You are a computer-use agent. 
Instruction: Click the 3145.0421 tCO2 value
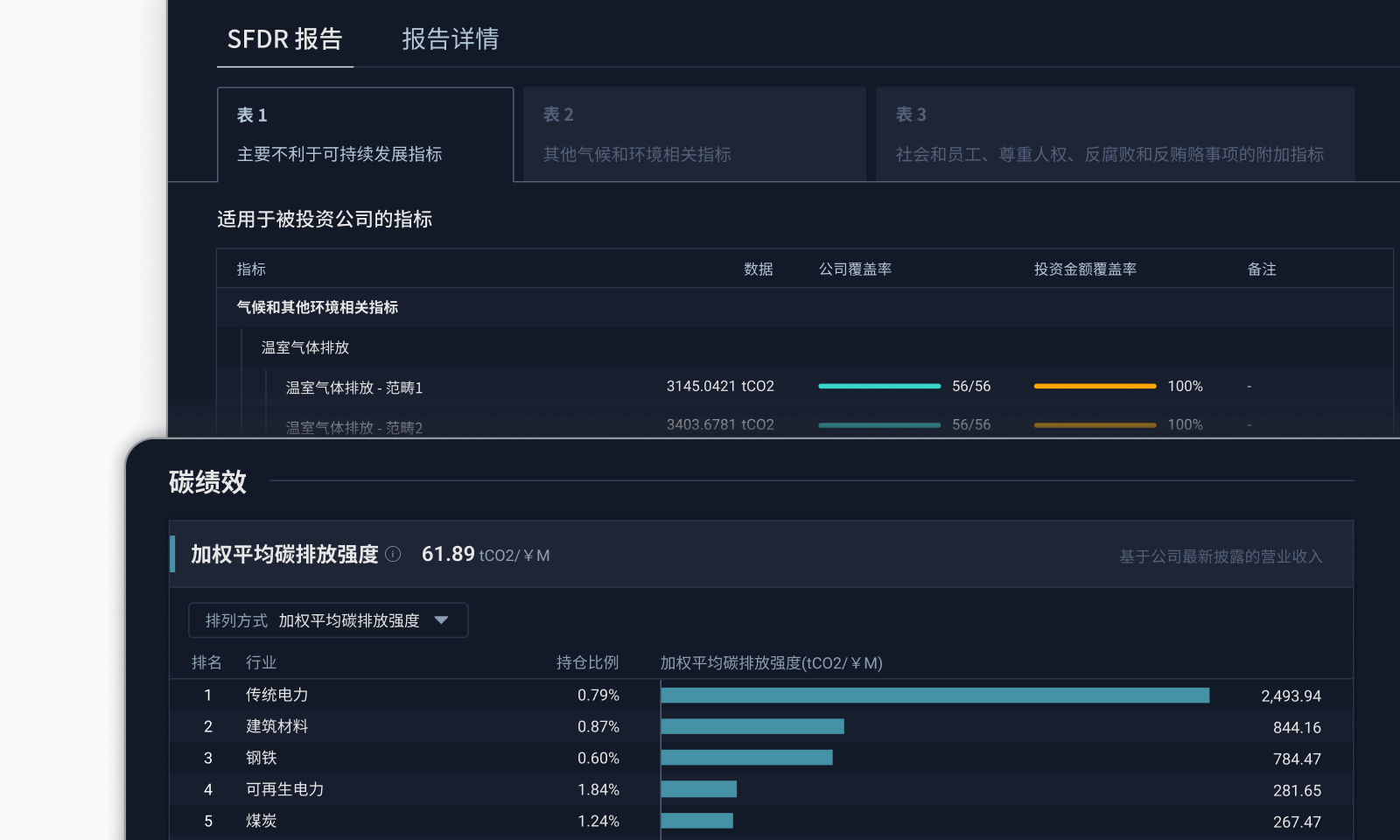point(720,386)
